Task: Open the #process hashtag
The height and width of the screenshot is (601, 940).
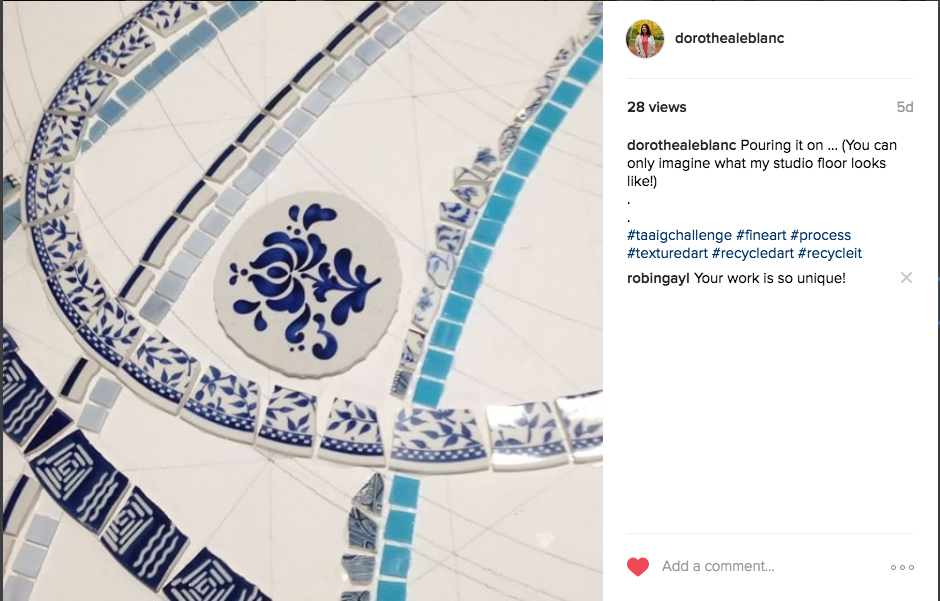Action: 820,235
